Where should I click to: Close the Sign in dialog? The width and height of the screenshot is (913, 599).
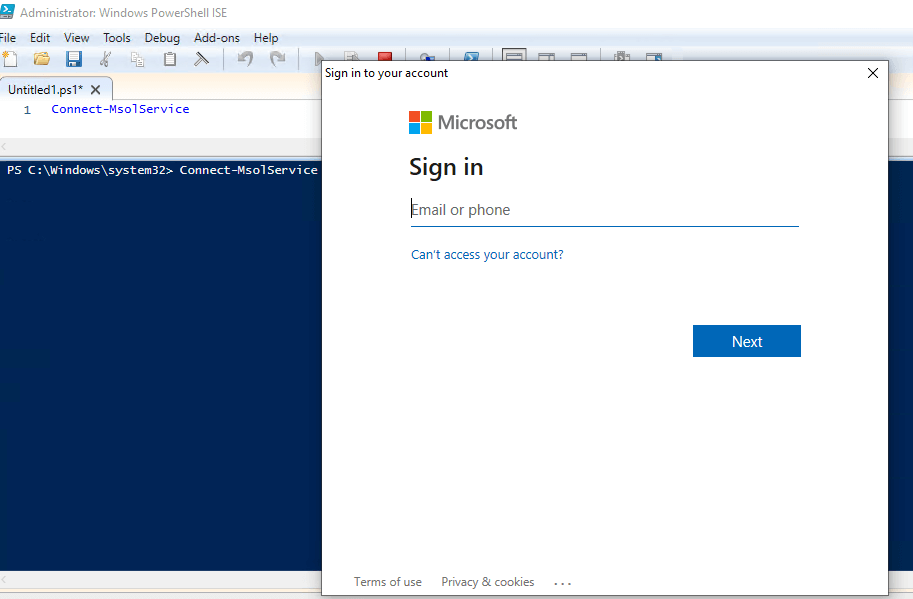point(872,73)
